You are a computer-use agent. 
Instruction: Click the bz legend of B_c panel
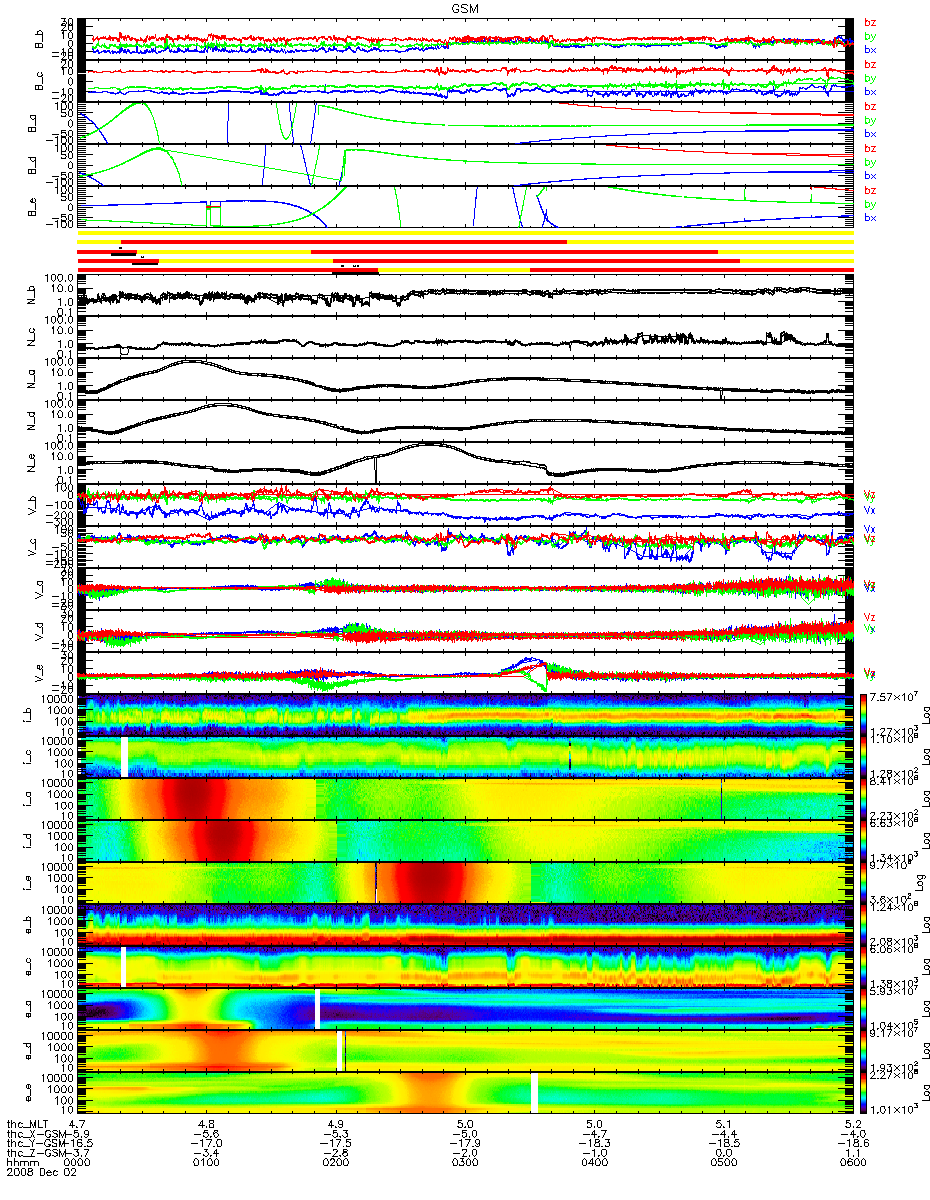[x=870, y=65]
